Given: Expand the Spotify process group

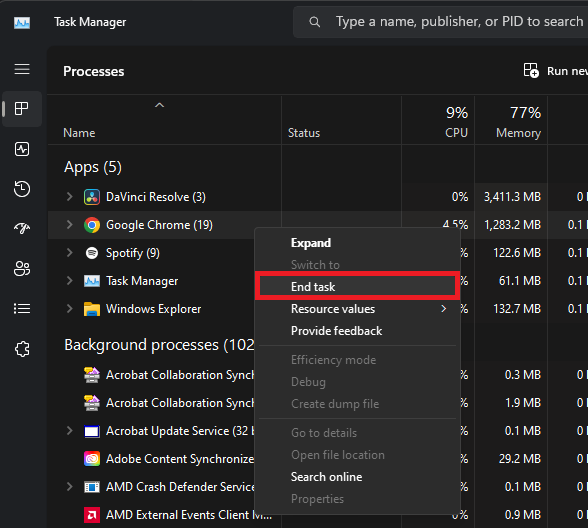Looking at the screenshot, I should [69, 253].
